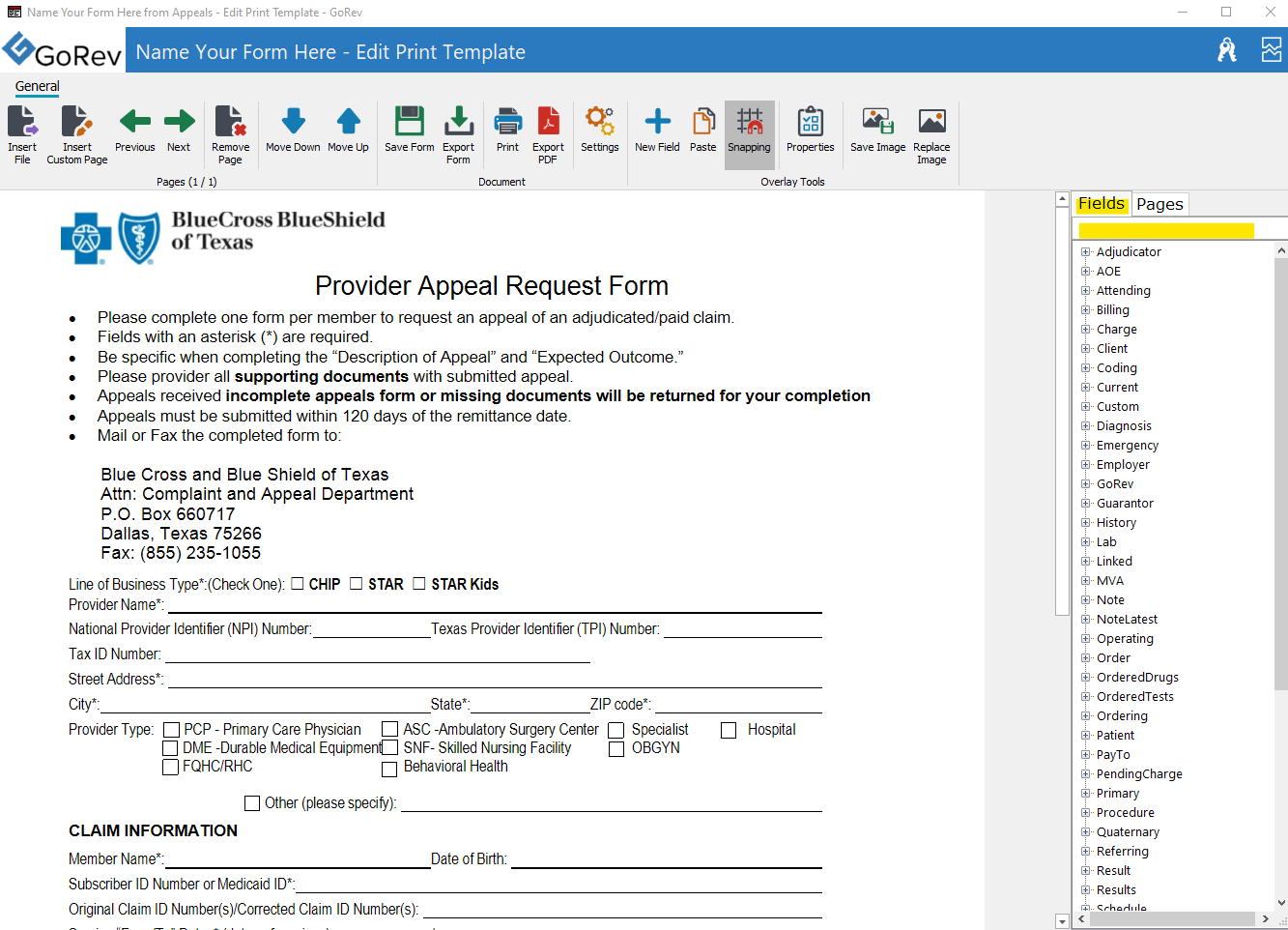Click the yellow fields search box
This screenshot has height=930, width=1288.
point(1166,230)
